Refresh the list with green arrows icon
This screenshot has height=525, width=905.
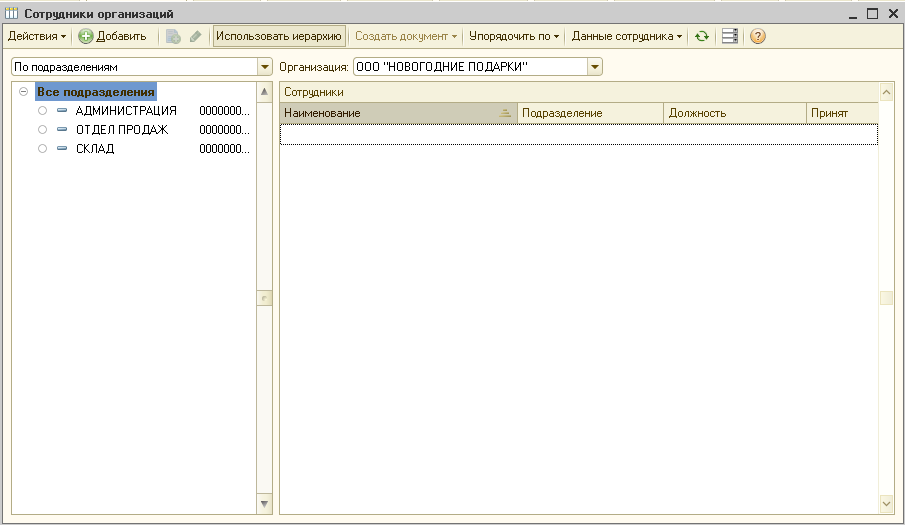[702, 36]
